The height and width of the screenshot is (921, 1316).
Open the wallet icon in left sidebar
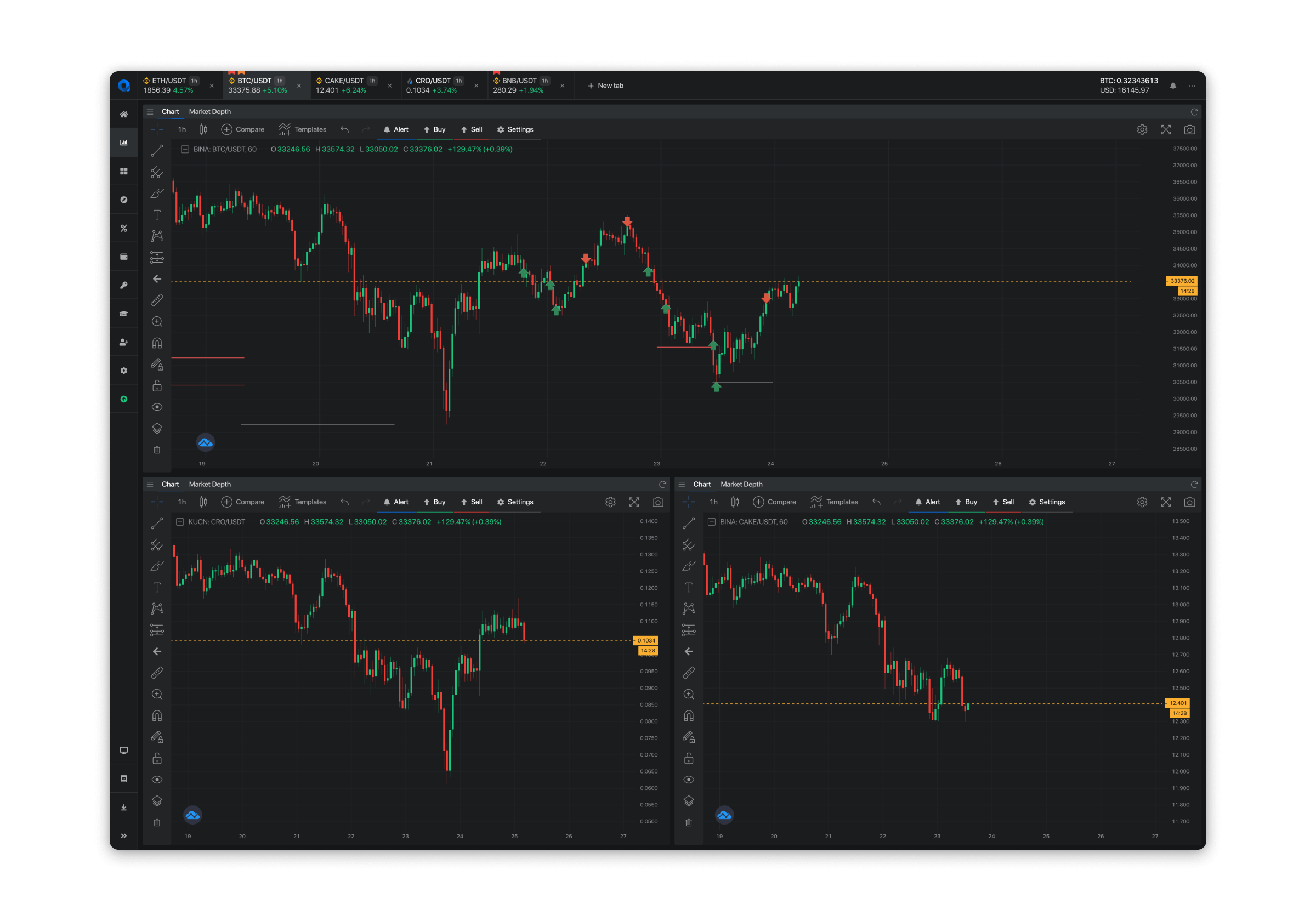[124, 257]
